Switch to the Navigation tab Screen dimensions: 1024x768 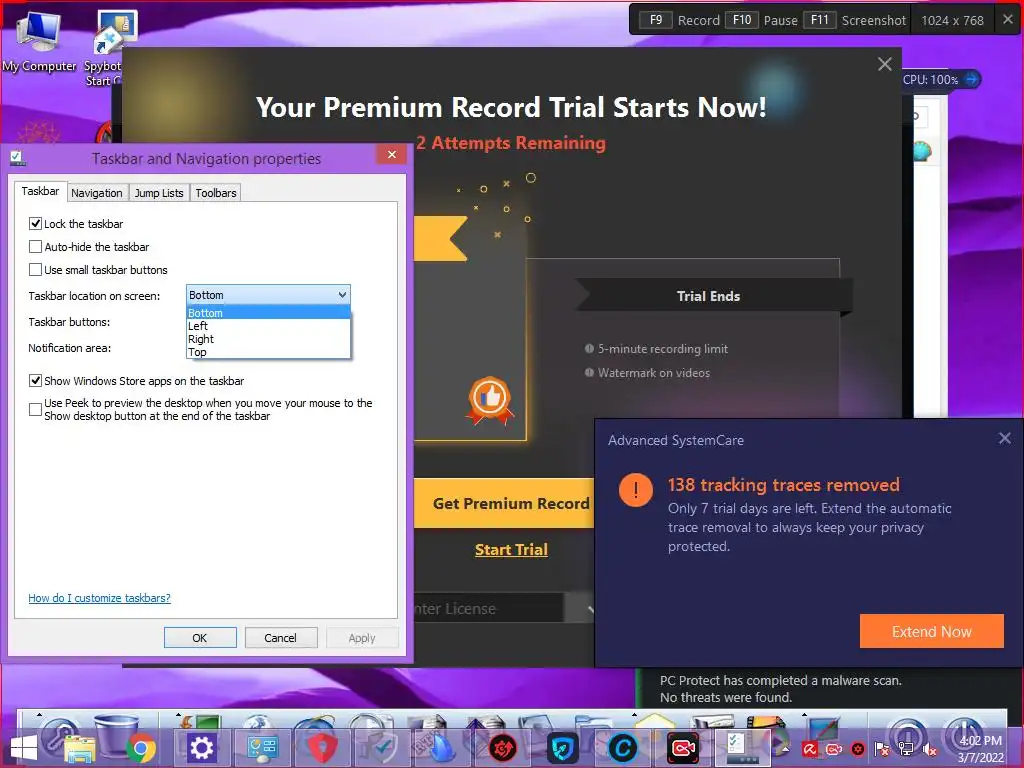[x=97, y=193]
